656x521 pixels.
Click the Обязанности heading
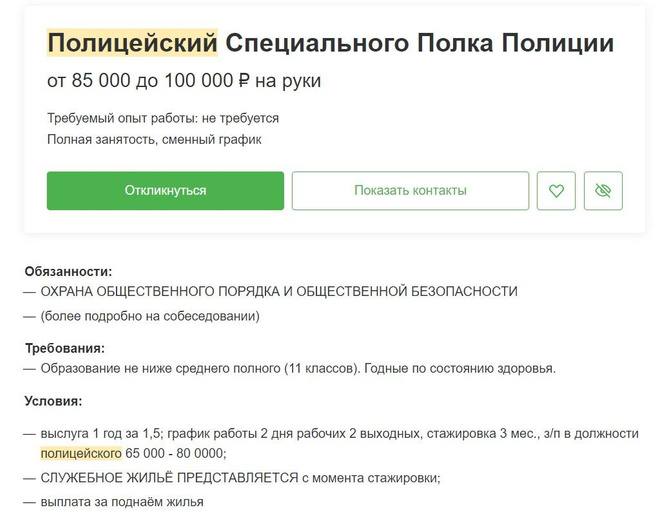click(68, 270)
